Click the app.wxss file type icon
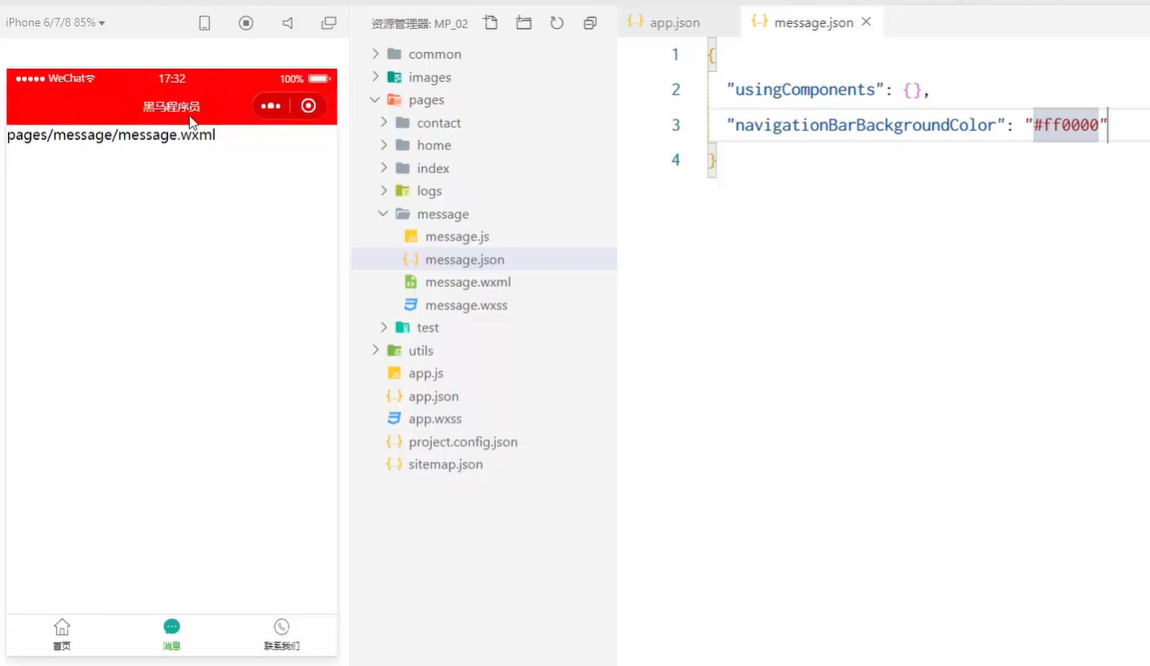This screenshot has height=666, width=1150. [x=395, y=418]
